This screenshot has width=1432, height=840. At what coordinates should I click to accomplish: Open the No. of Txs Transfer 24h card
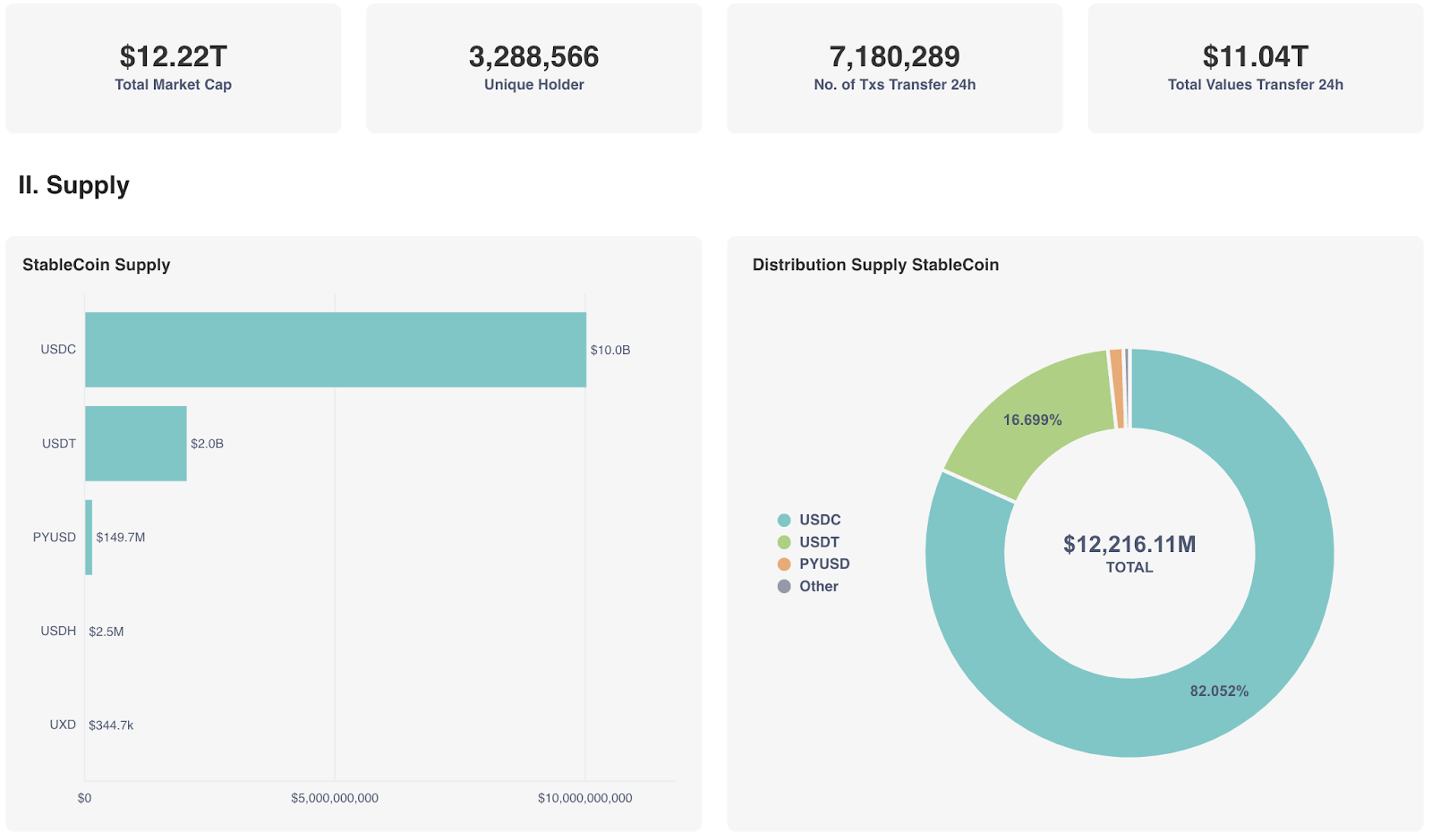click(x=895, y=69)
